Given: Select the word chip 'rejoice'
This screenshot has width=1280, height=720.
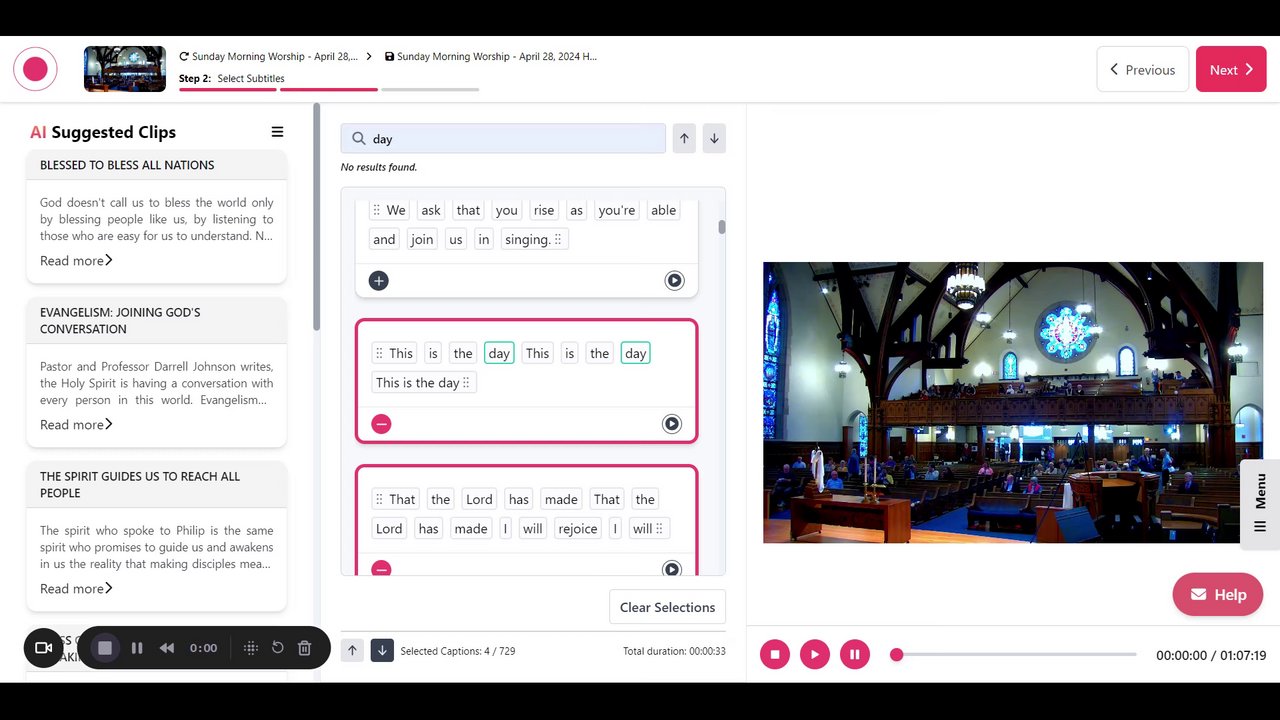Looking at the screenshot, I should click(x=578, y=529).
